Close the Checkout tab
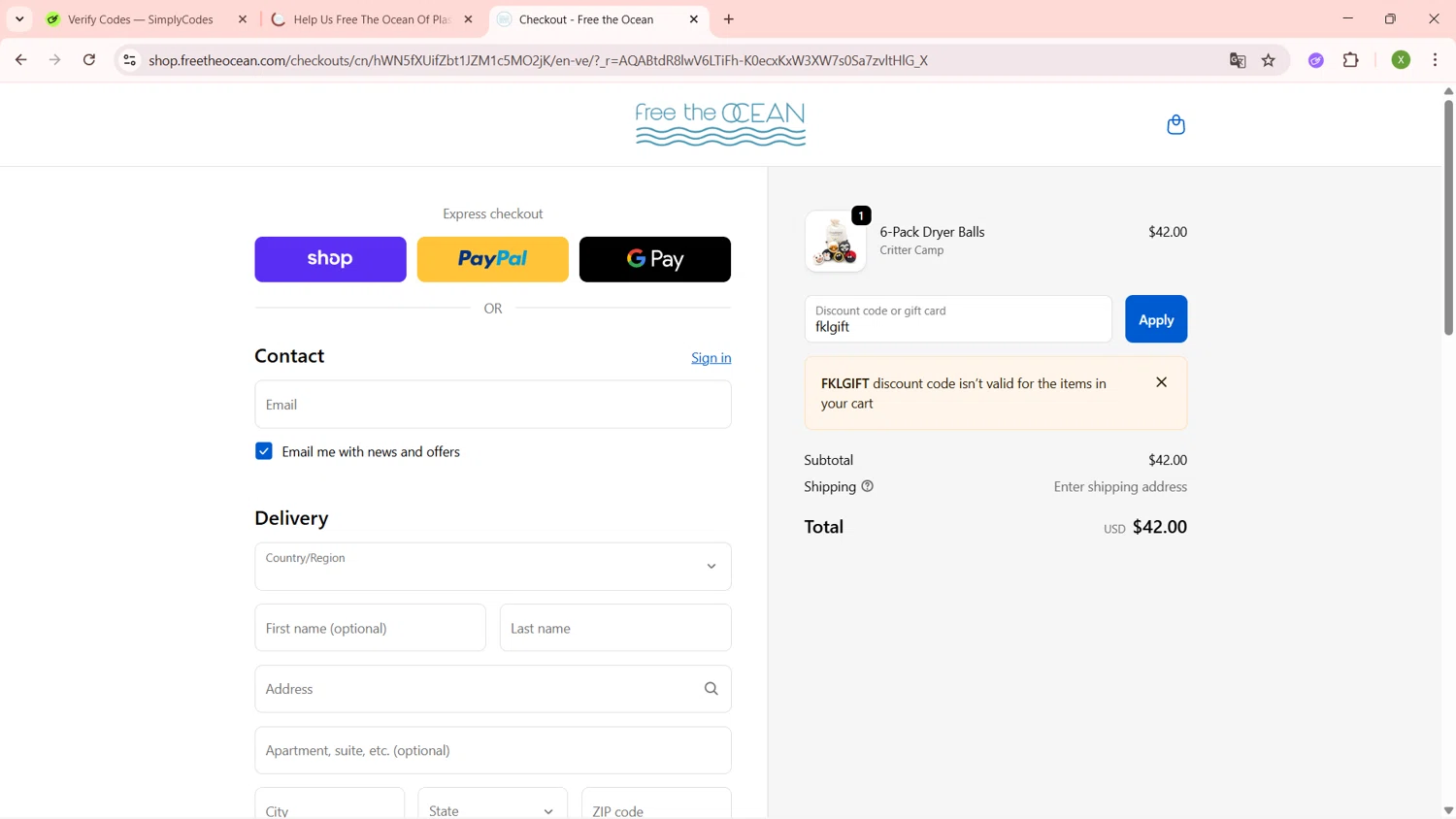This screenshot has width=1456, height=819. [x=694, y=19]
